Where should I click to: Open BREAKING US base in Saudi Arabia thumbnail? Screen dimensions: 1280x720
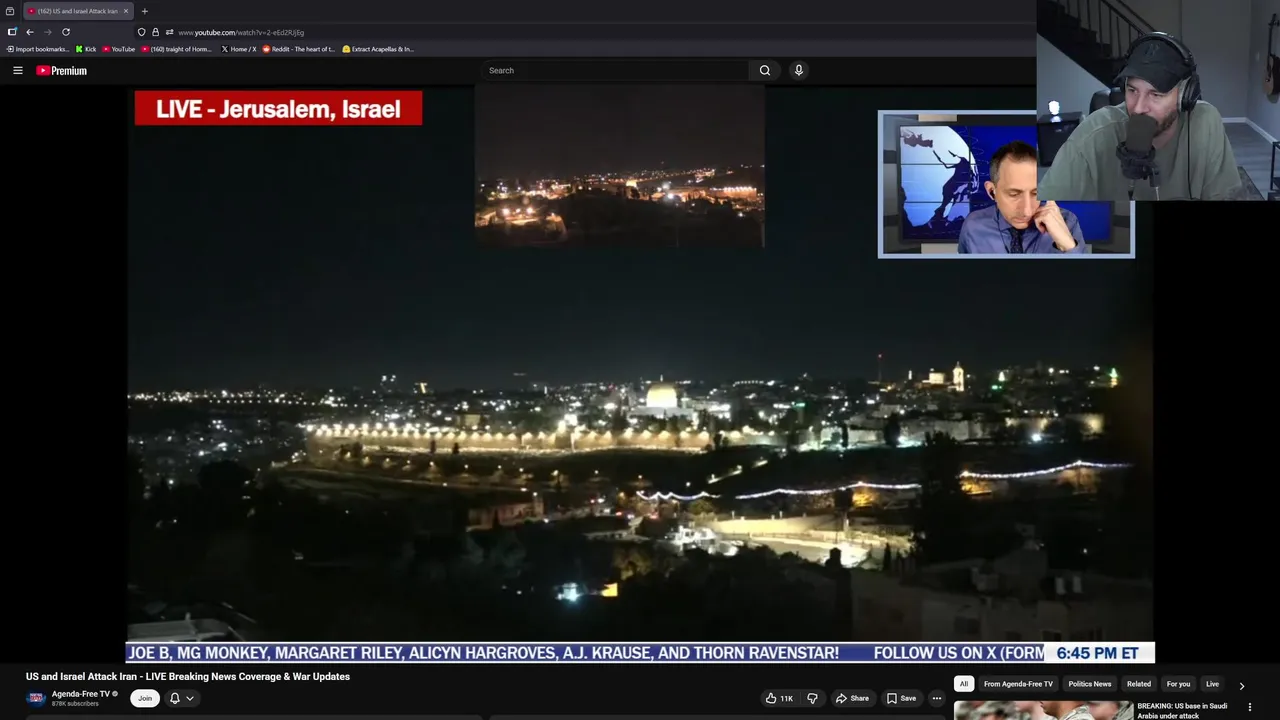pos(1043,710)
